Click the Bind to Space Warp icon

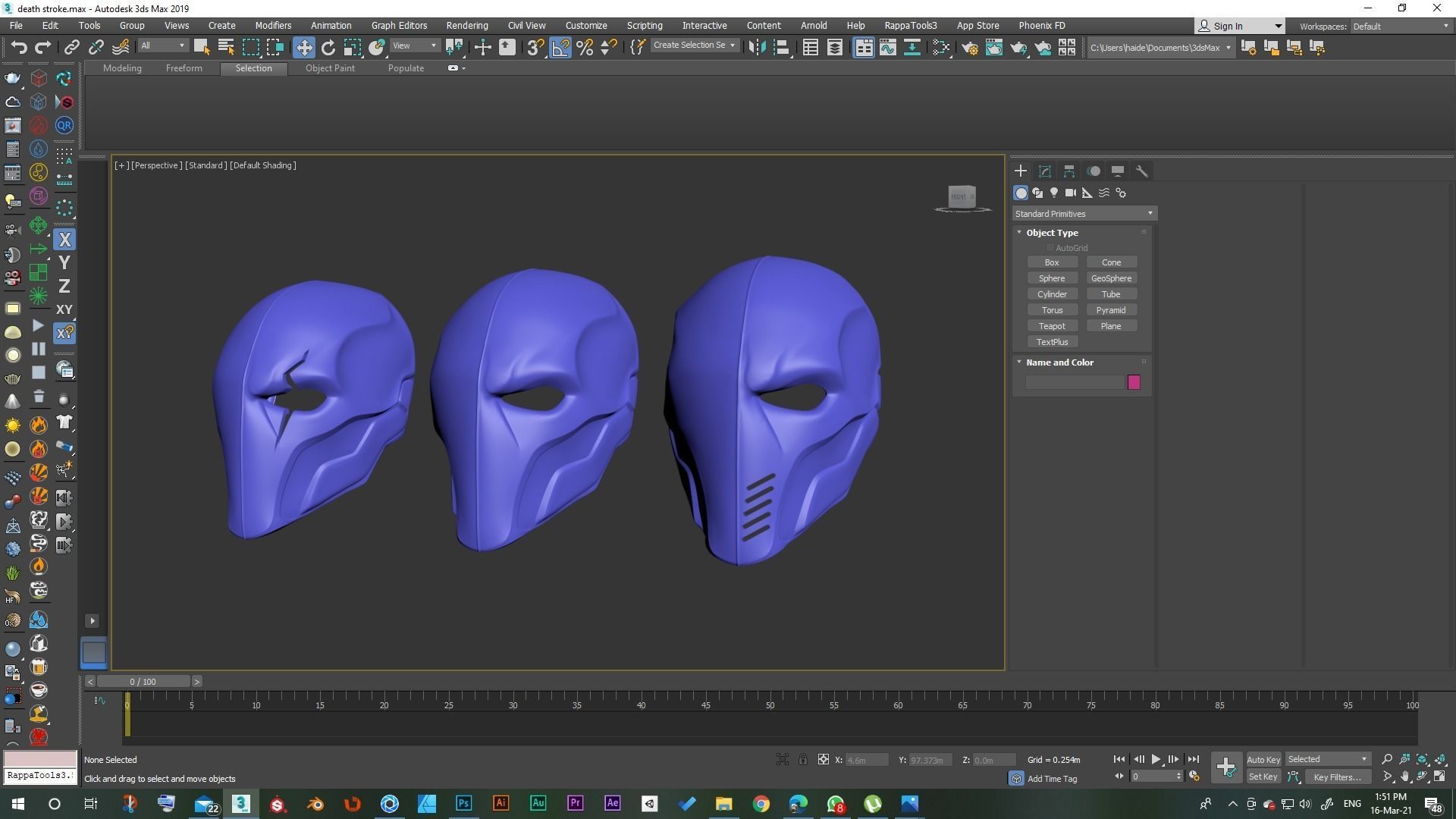pos(121,47)
